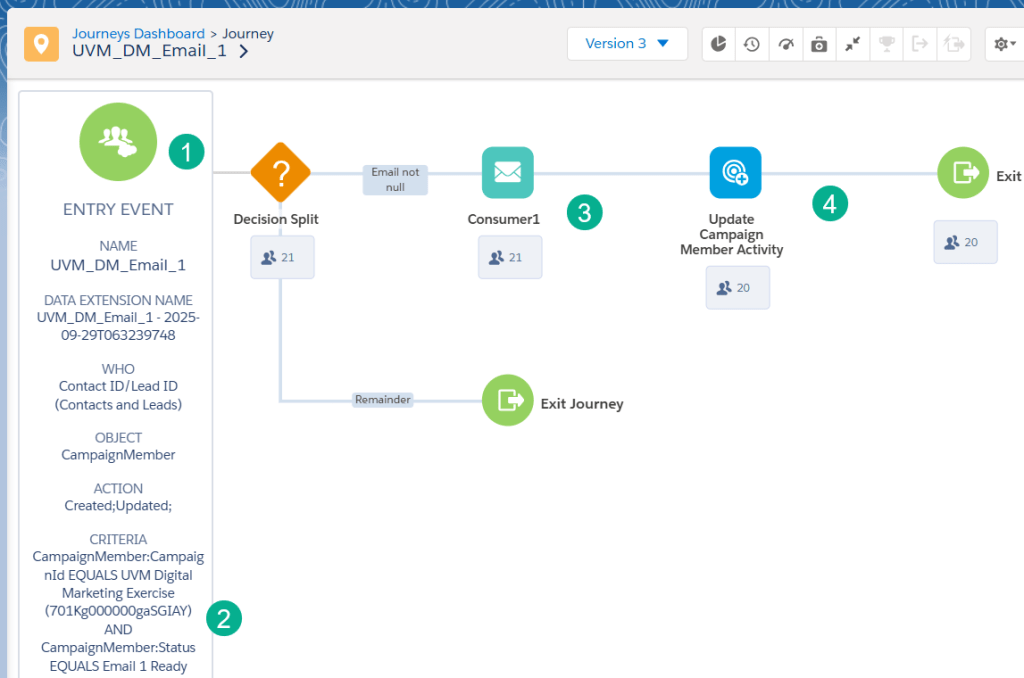The height and width of the screenshot is (678, 1024).
Task: Click the camera snapshot icon in toolbar
Action: click(819, 44)
